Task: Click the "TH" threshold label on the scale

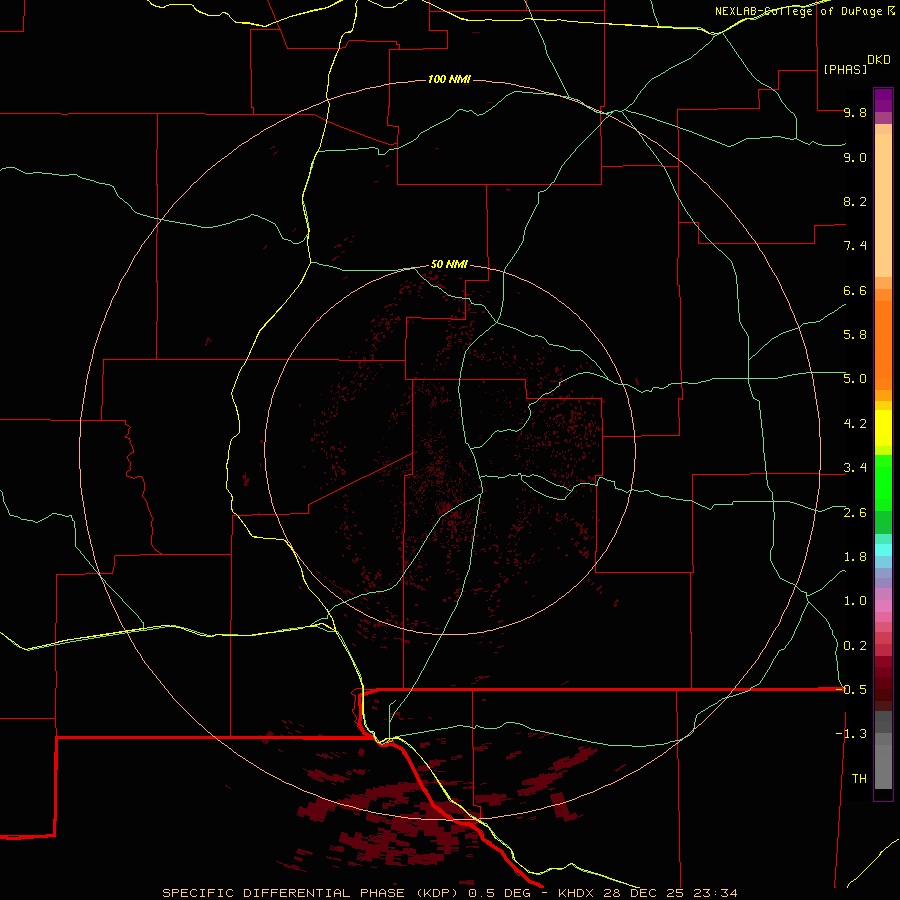Action: pyautogui.click(x=859, y=779)
